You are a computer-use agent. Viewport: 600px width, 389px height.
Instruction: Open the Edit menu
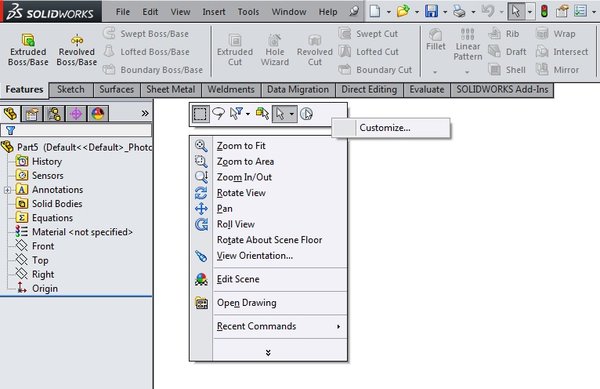tap(150, 12)
